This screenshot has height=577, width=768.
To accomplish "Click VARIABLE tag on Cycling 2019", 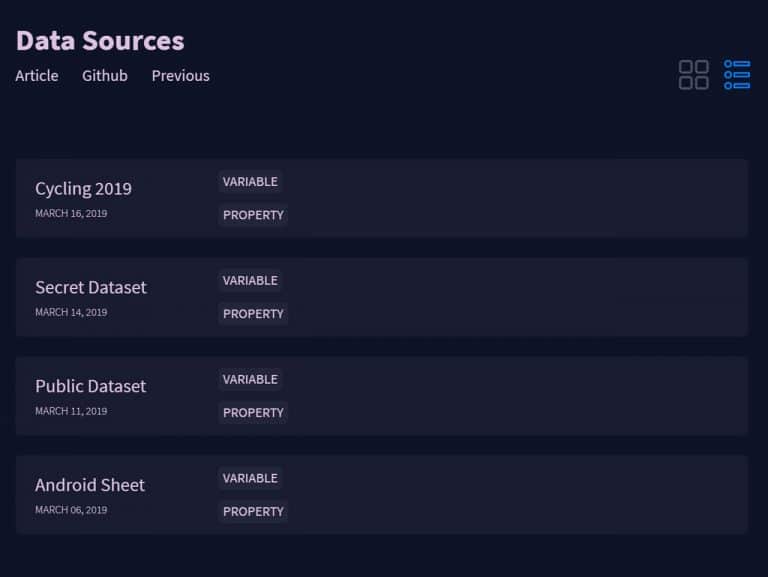I will [250, 182].
